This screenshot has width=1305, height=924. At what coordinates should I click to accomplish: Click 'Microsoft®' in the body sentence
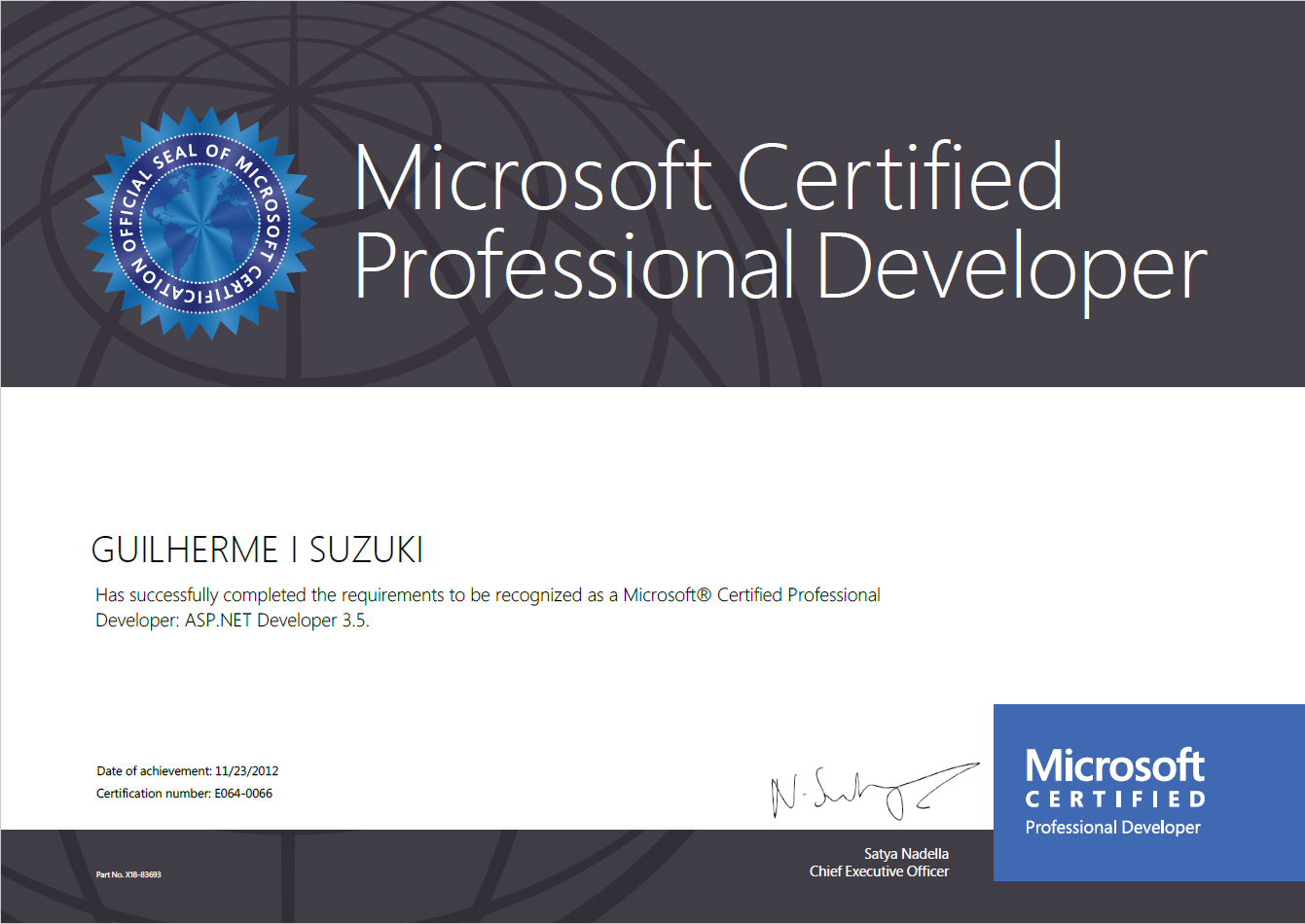[668, 595]
